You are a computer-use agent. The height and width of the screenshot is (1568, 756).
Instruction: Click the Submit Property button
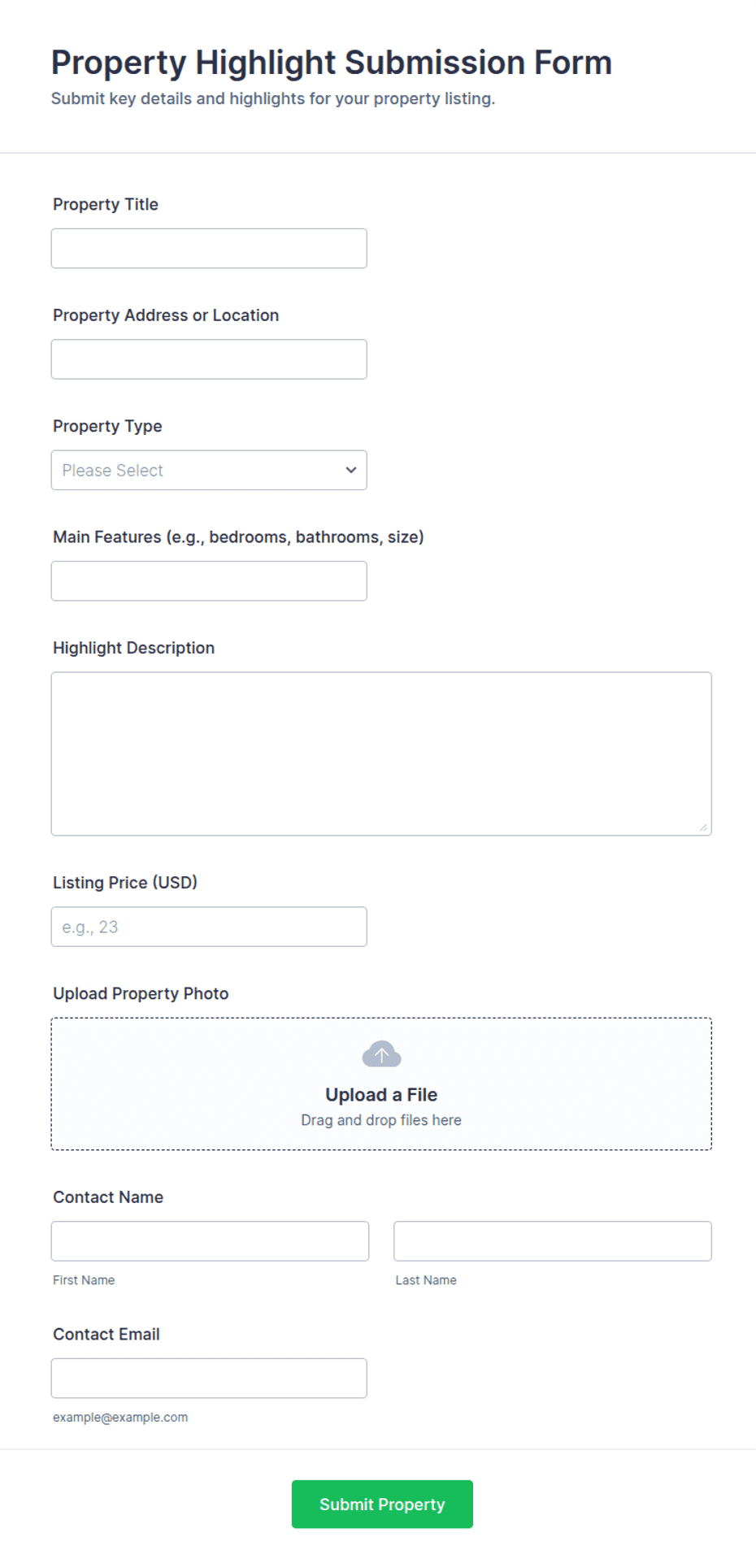pos(382,1504)
